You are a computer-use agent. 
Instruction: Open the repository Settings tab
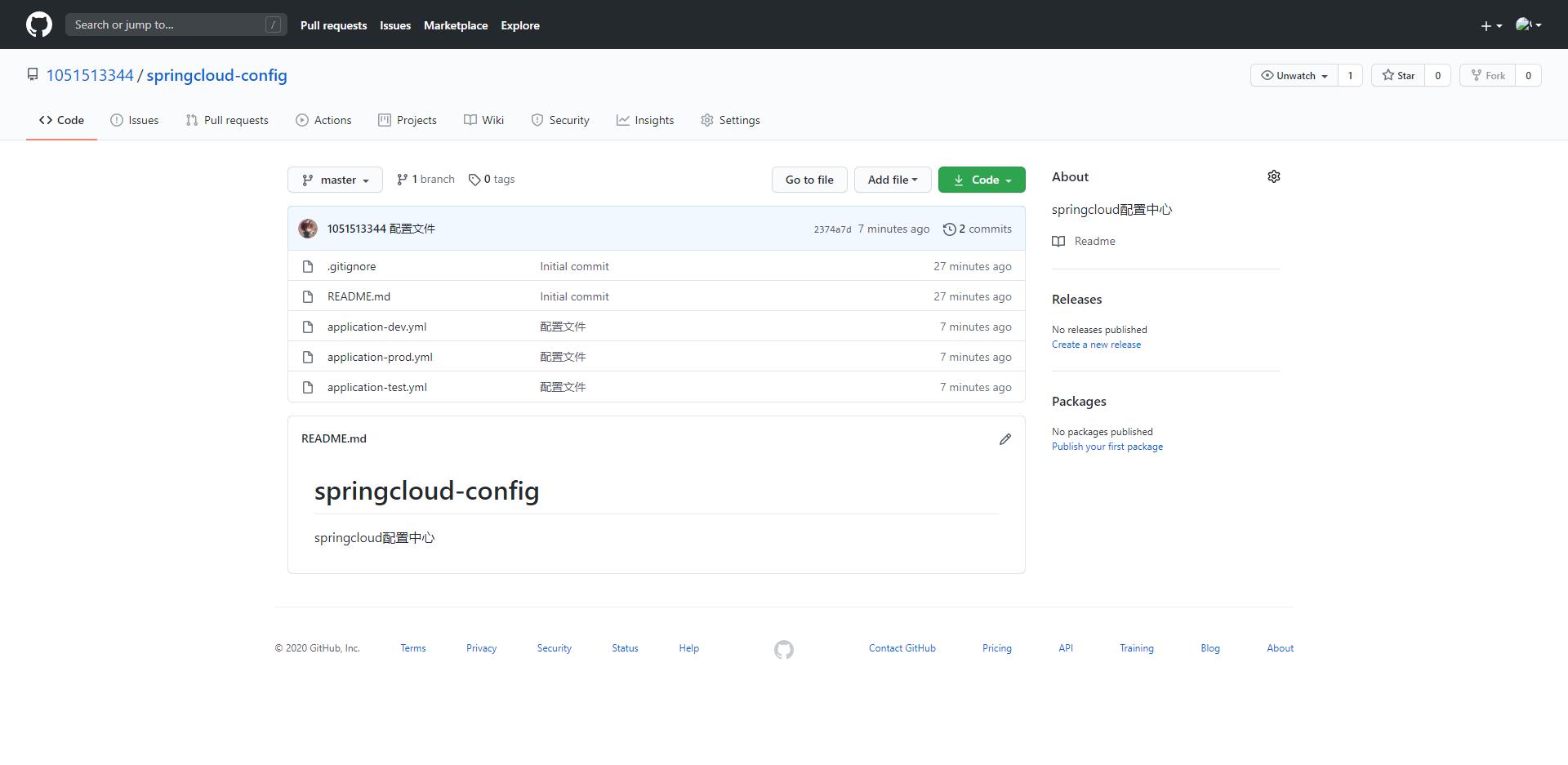coord(730,120)
